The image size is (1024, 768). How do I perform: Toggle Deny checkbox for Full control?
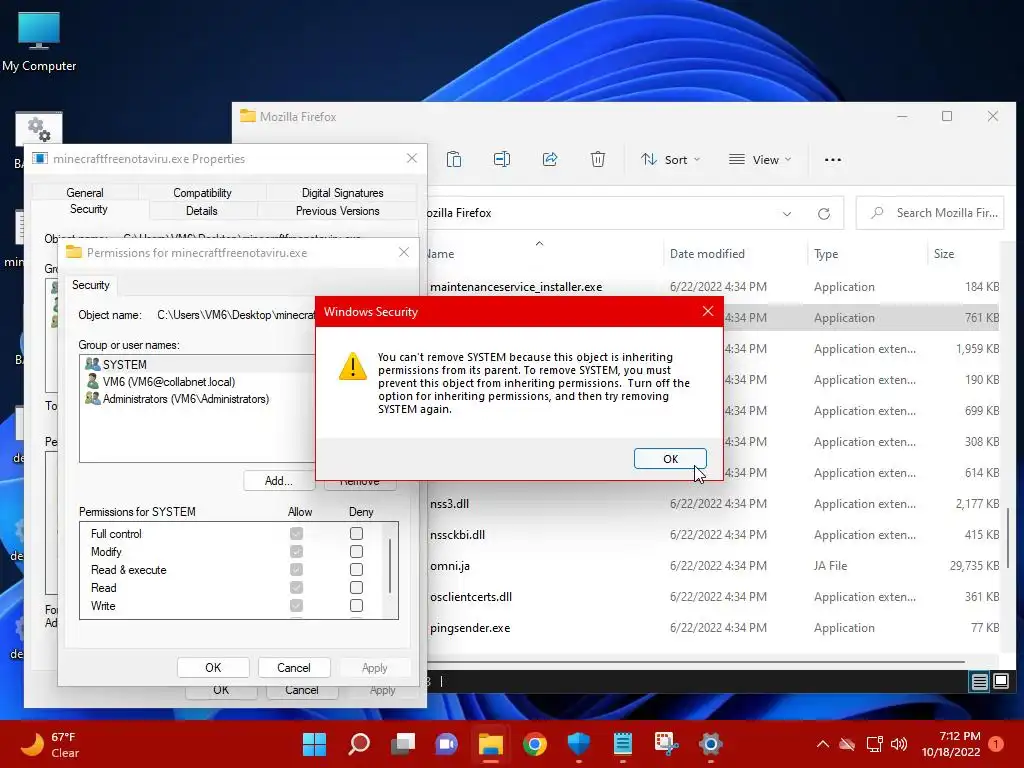pos(356,534)
